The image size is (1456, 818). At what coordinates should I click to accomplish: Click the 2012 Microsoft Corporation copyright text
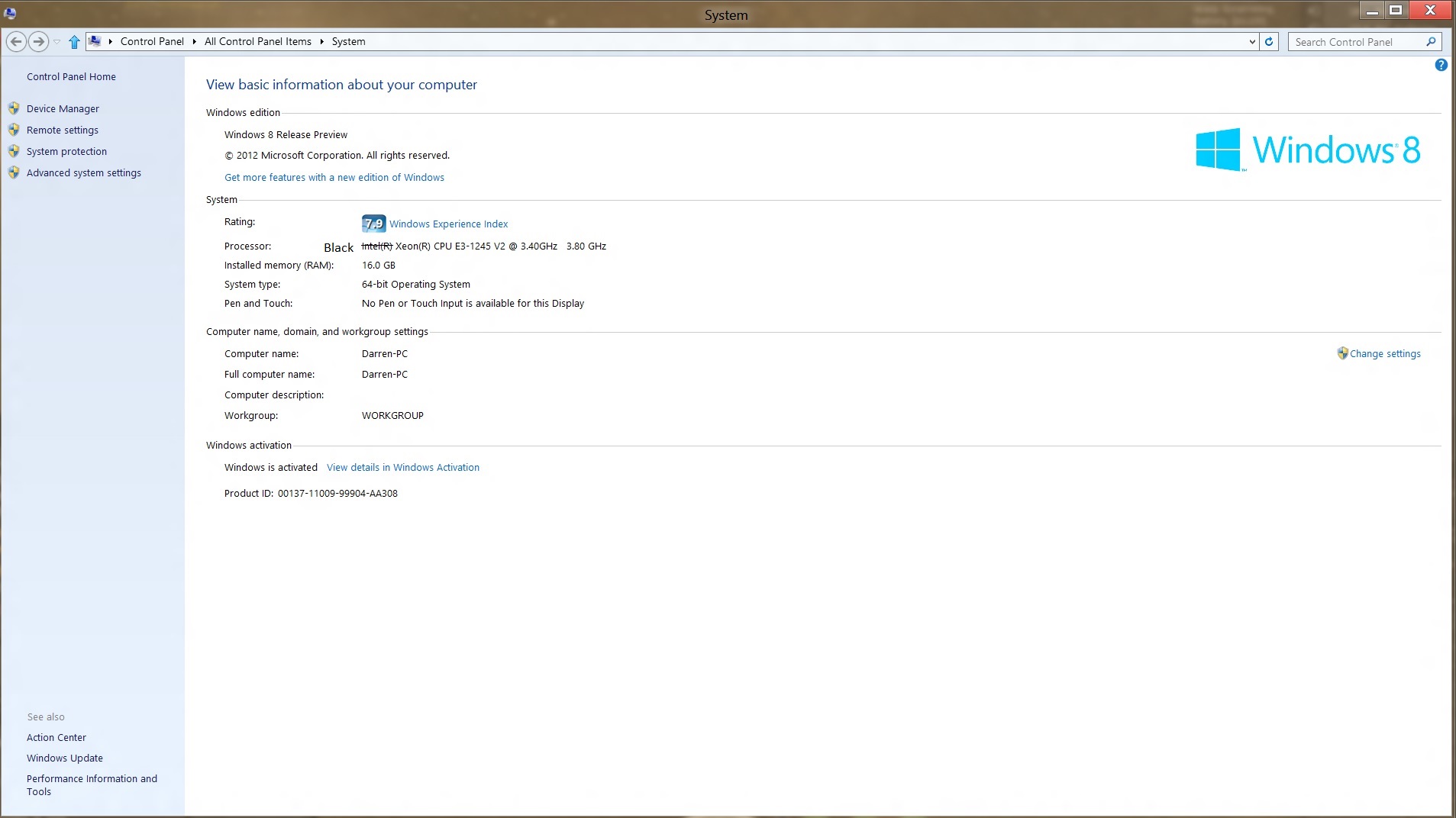(x=337, y=156)
